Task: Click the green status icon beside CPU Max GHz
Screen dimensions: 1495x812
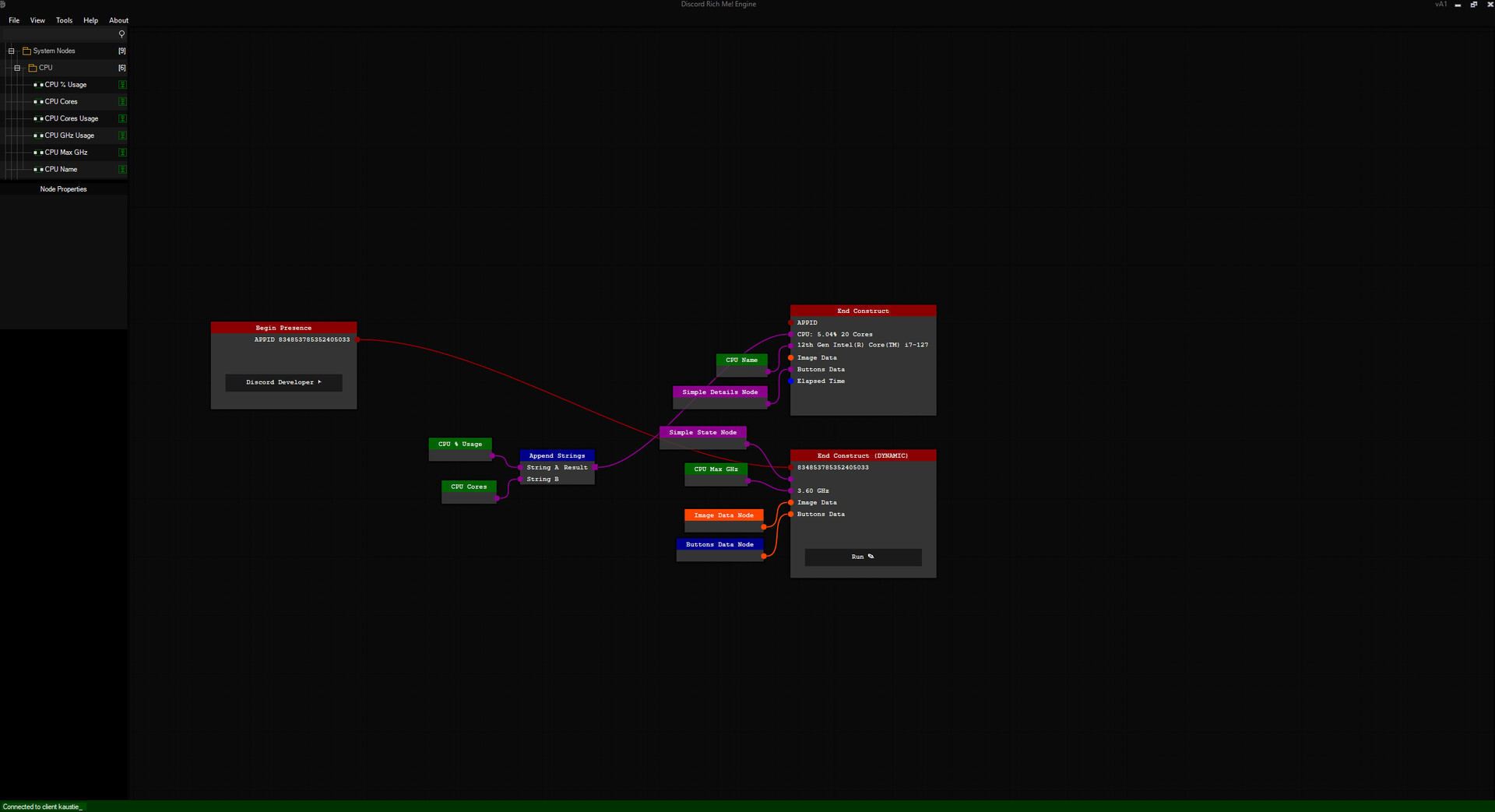Action: tap(122, 153)
